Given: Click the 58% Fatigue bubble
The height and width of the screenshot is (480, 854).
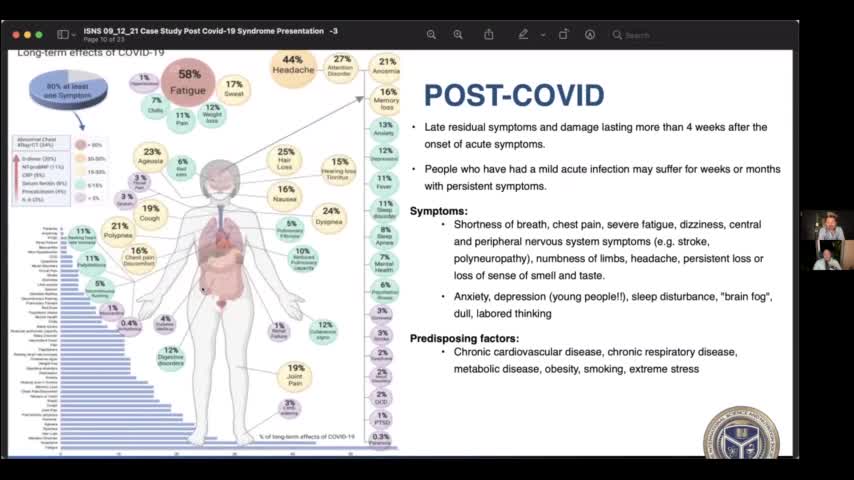Looking at the screenshot, I should [x=188, y=82].
